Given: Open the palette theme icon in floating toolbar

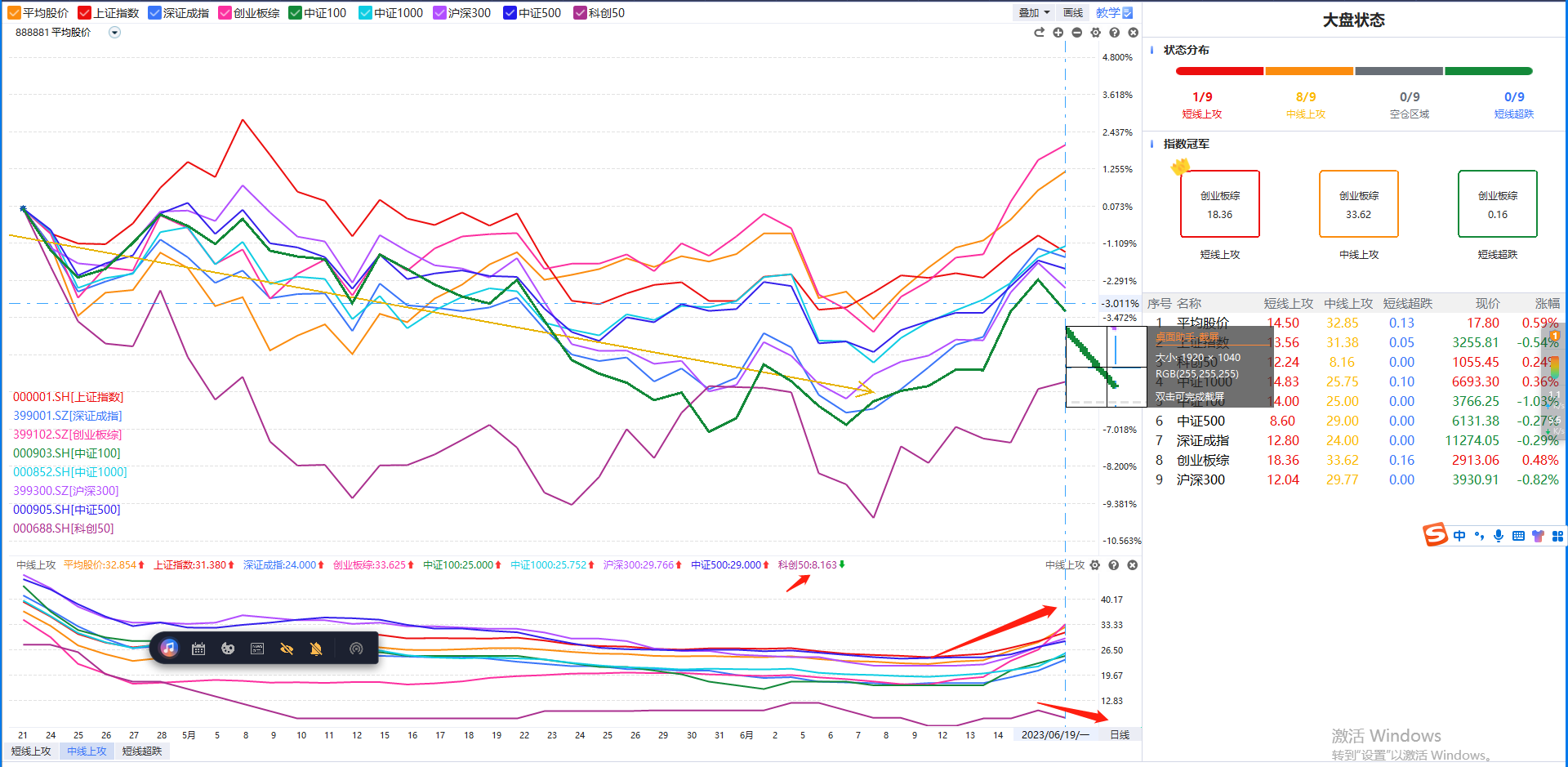Looking at the screenshot, I should tap(228, 649).
